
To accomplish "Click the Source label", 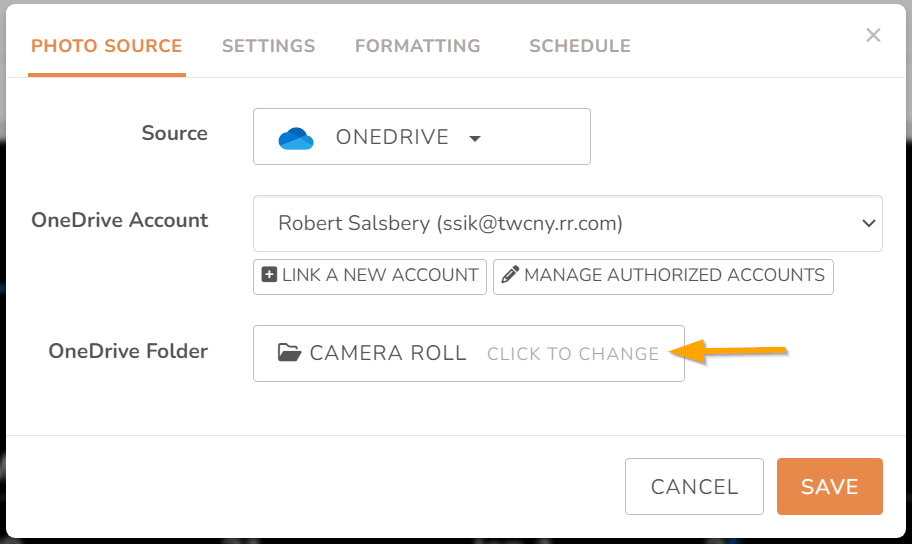I will [174, 133].
